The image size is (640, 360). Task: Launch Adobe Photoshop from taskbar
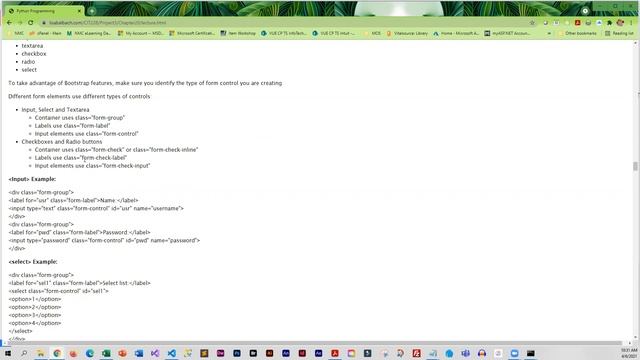click(x=237, y=353)
